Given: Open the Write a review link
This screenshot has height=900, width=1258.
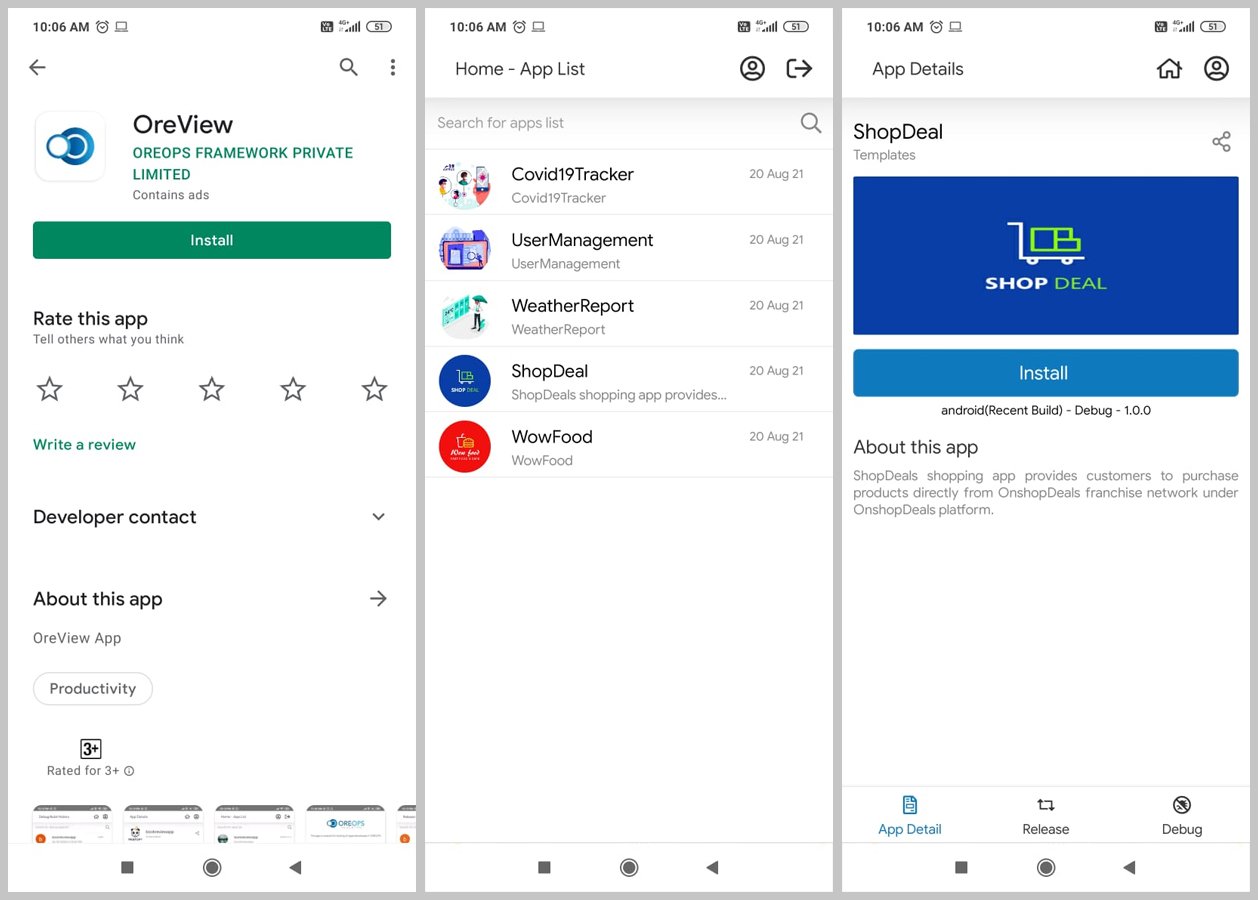Looking at the screenshot, I should point(84,445).
